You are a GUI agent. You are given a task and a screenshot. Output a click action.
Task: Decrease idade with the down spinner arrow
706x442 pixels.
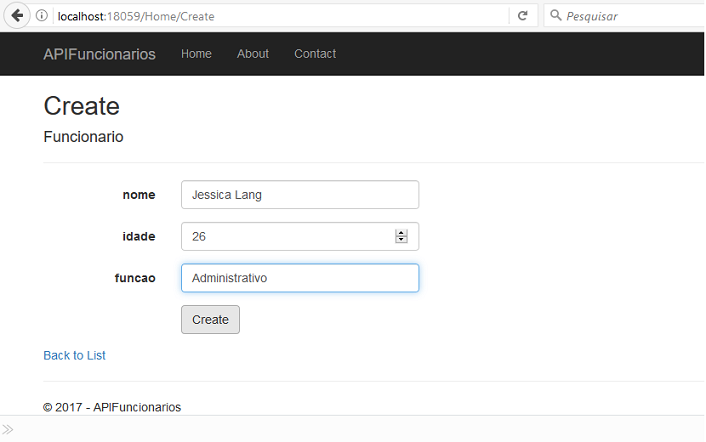pos(401,239)
